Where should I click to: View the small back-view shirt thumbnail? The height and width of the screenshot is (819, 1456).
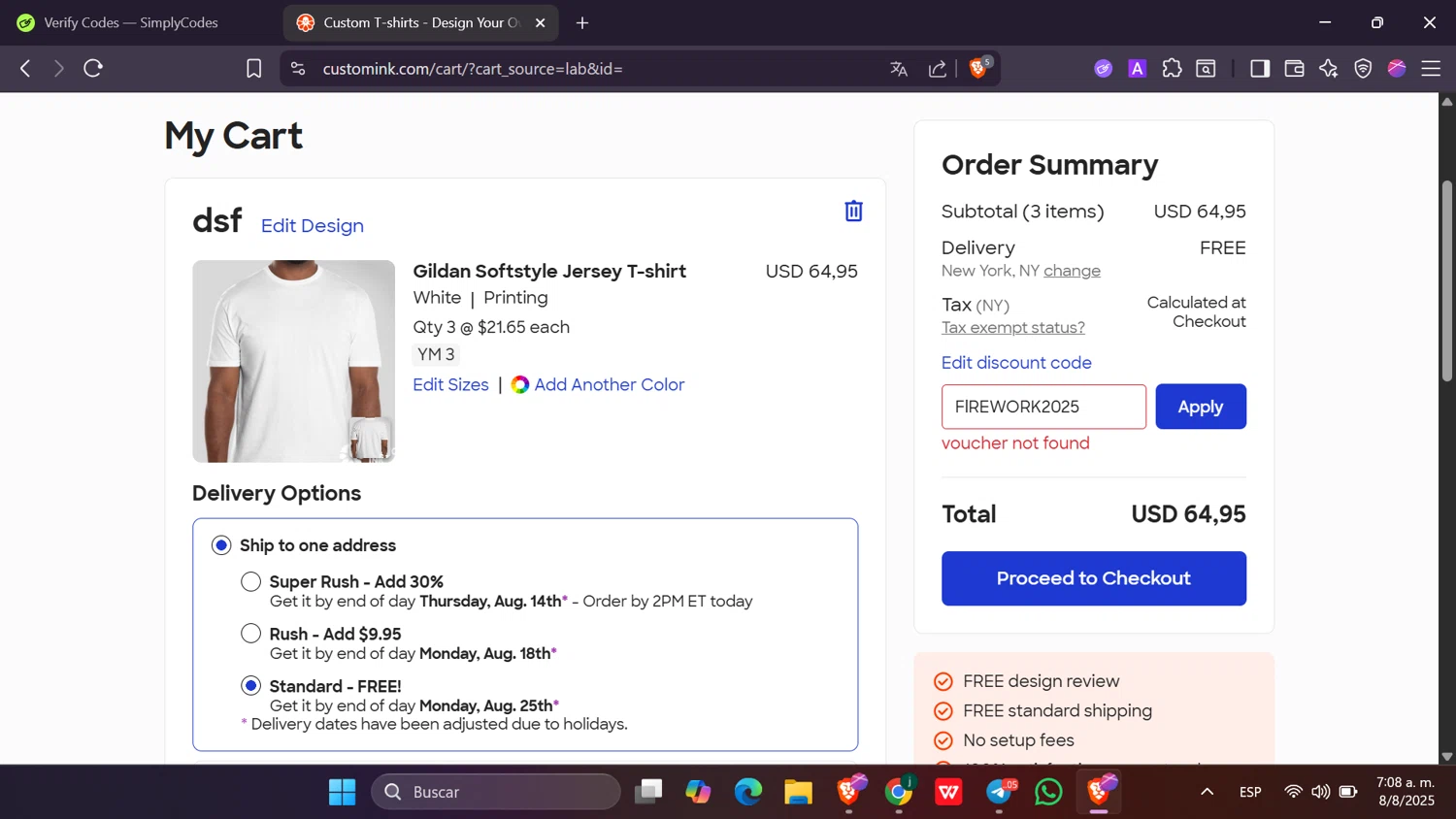[x=370, y=438]
